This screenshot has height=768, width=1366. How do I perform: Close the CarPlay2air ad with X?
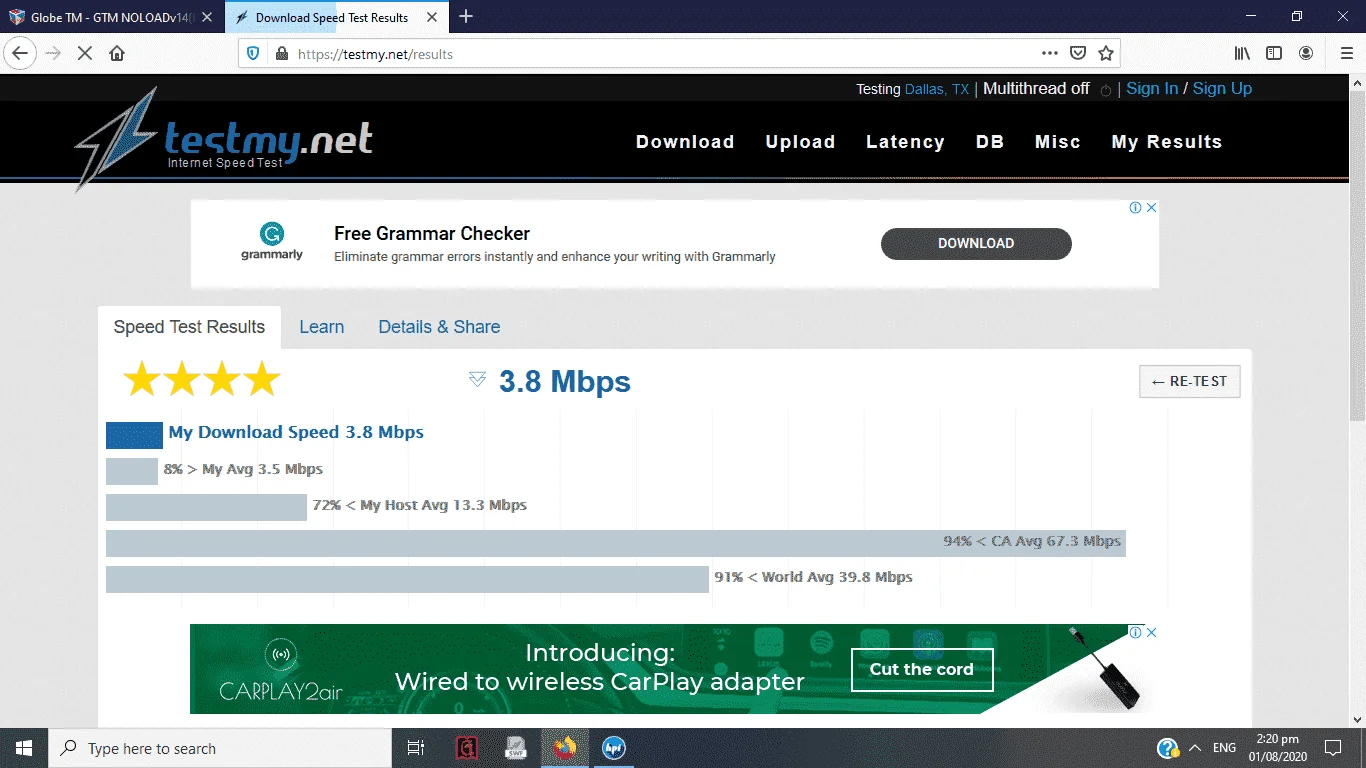[1151, 632]
